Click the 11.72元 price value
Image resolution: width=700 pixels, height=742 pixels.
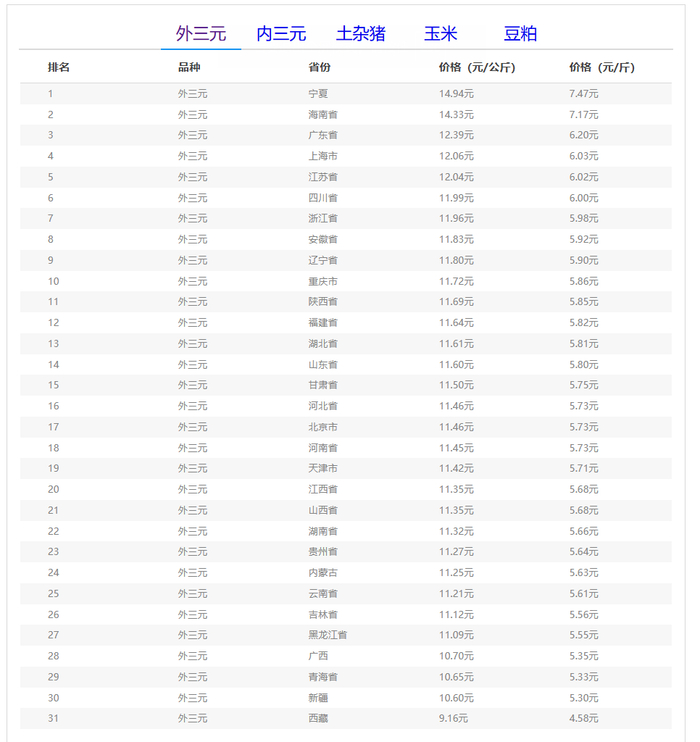456,281
